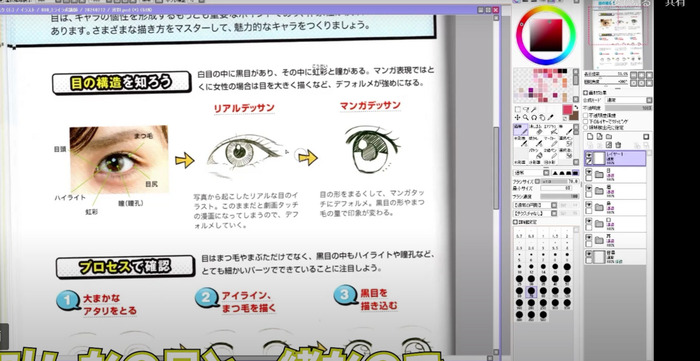Select the Eyedropper color picker tool
The height and width of the screenshot is (361, 700).
click(x=550, y=117)
